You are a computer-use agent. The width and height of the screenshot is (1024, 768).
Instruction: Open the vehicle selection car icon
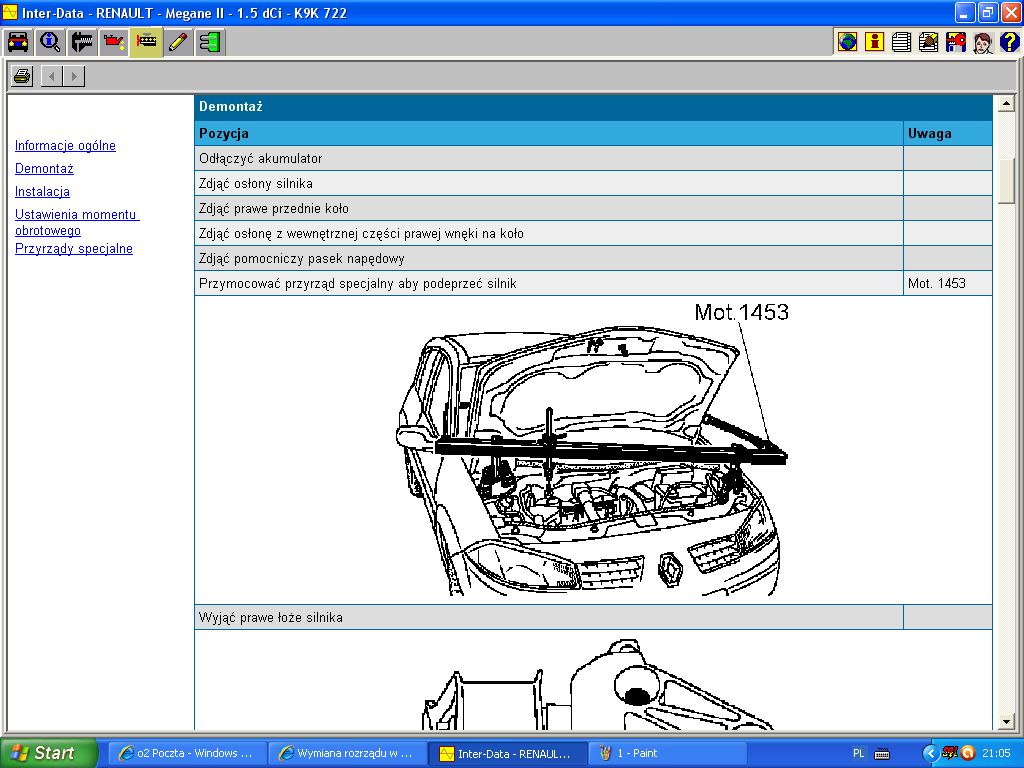18,42
